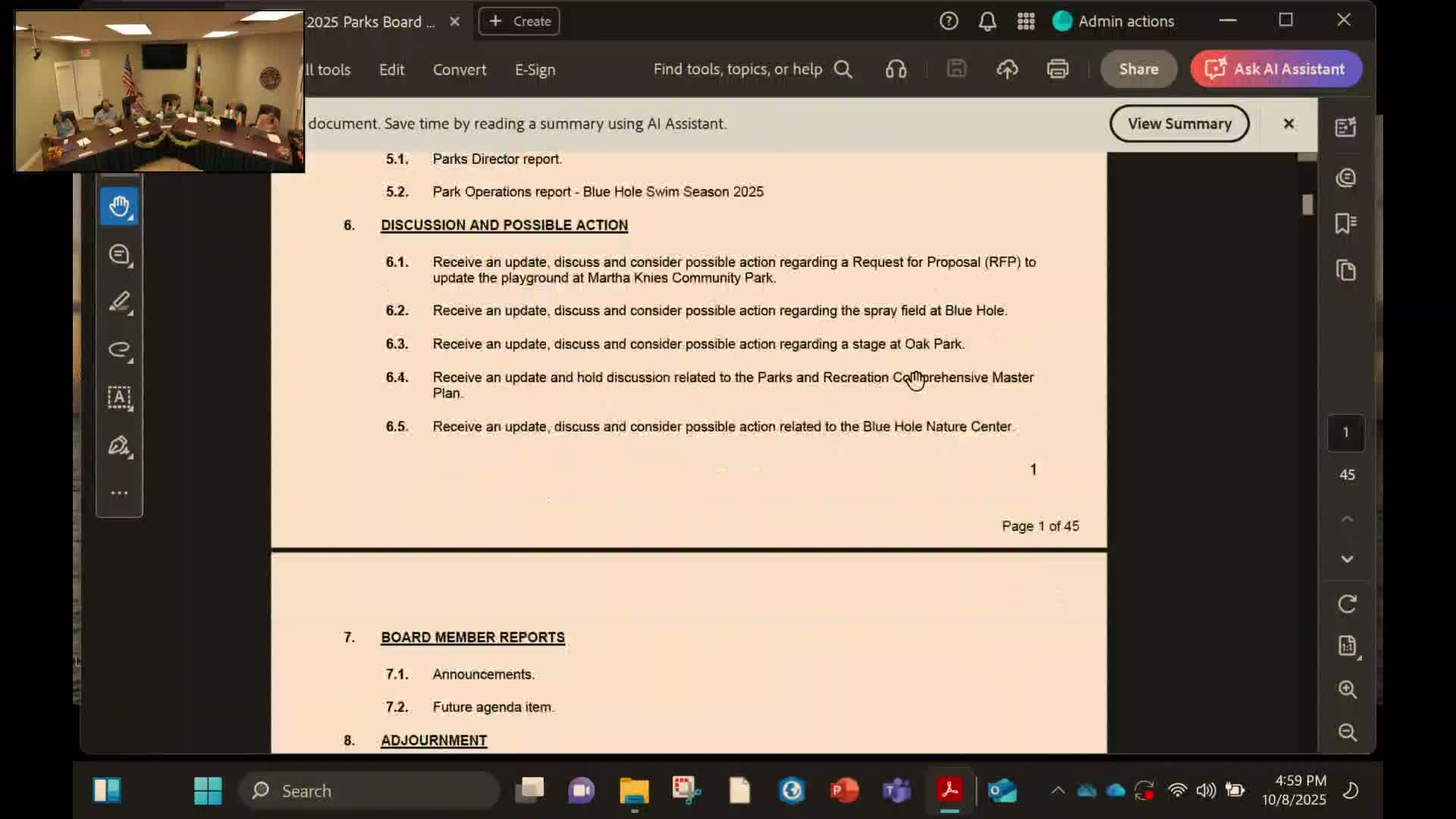Click the vertical document scrollbar thumb
The image size is (1456, 819).
(x=1307, y=205)
